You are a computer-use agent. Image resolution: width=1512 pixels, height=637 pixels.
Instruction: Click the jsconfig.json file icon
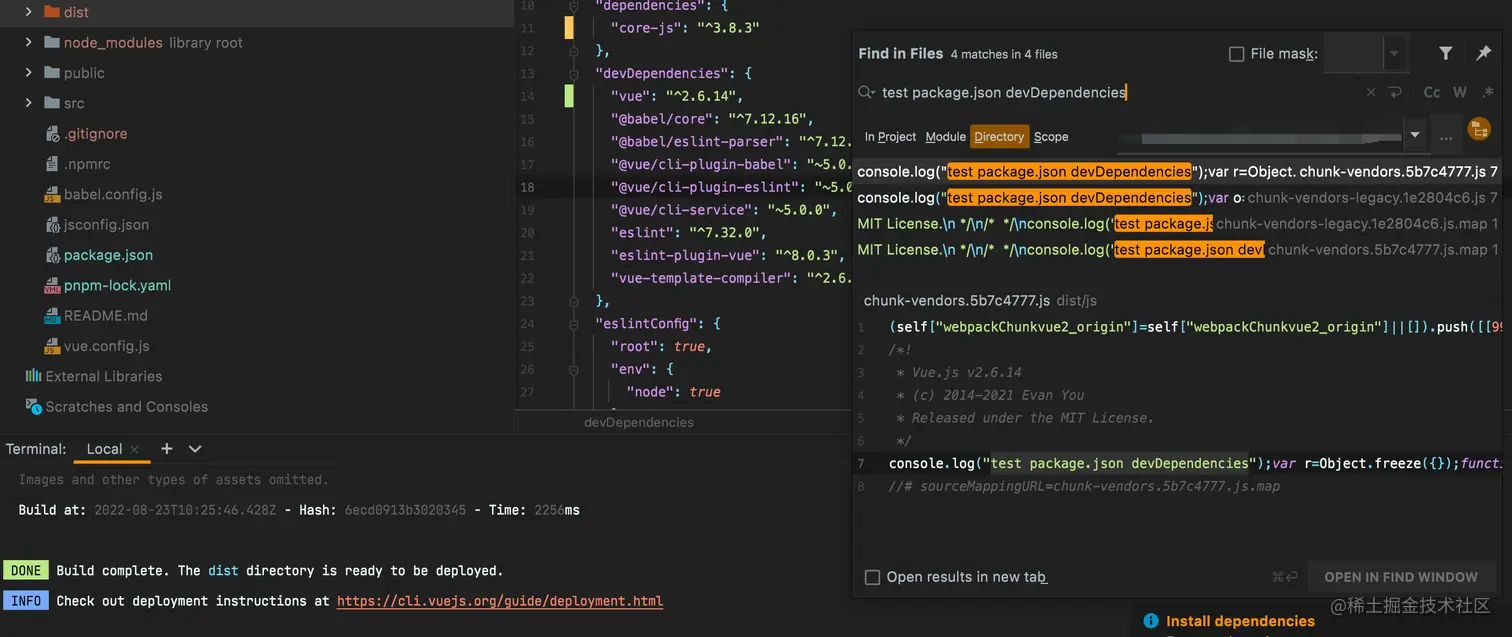53,224
